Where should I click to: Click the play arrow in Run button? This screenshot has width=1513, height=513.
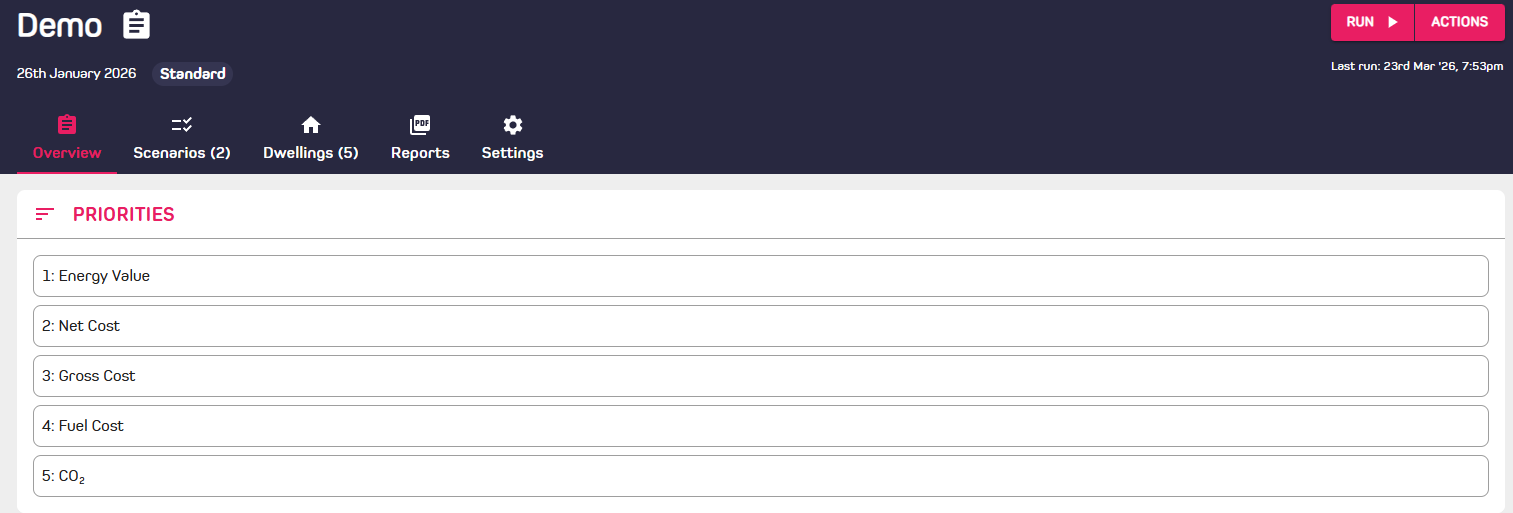click(x=1393, y=22)
